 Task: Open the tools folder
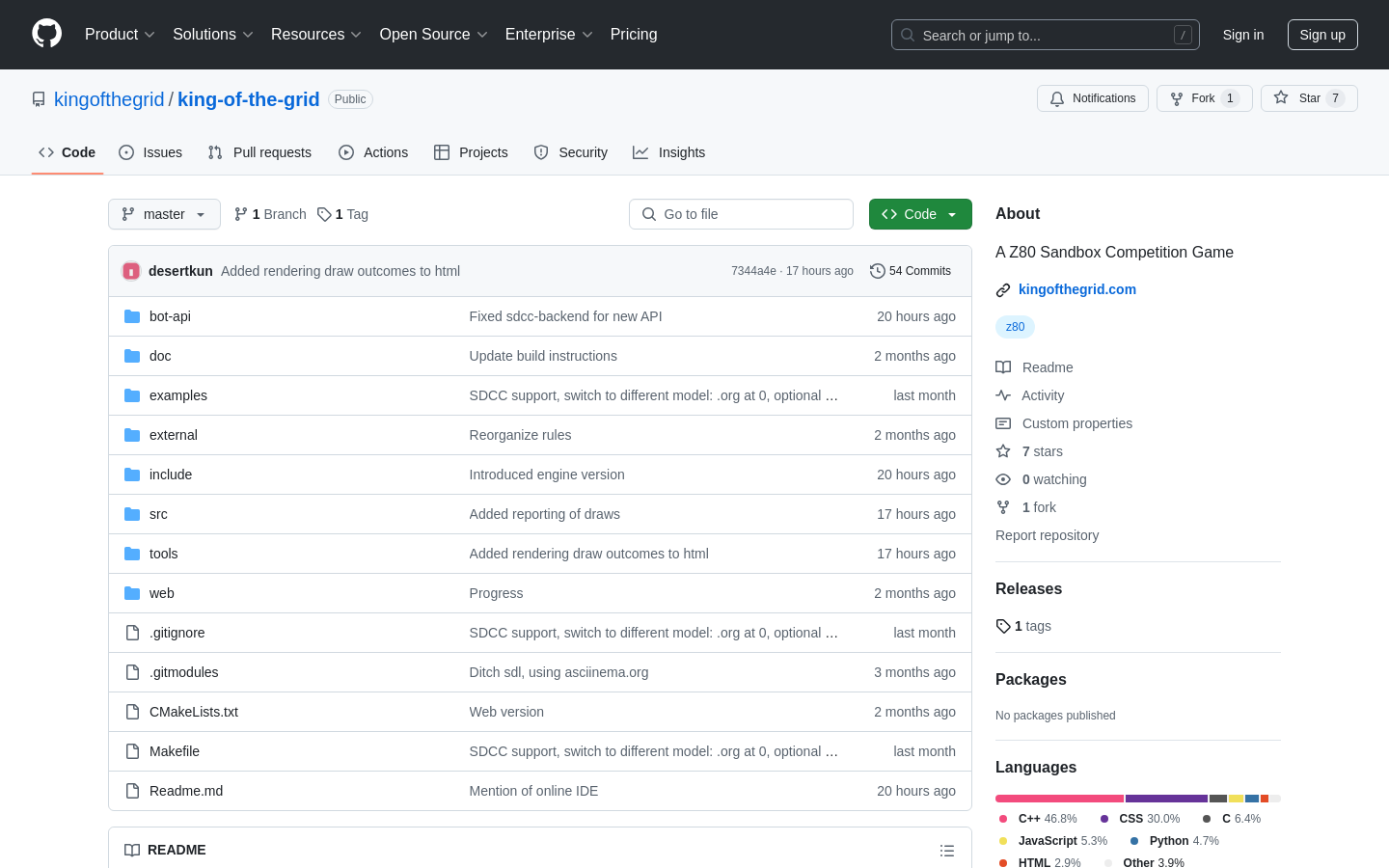pos(163,554)
